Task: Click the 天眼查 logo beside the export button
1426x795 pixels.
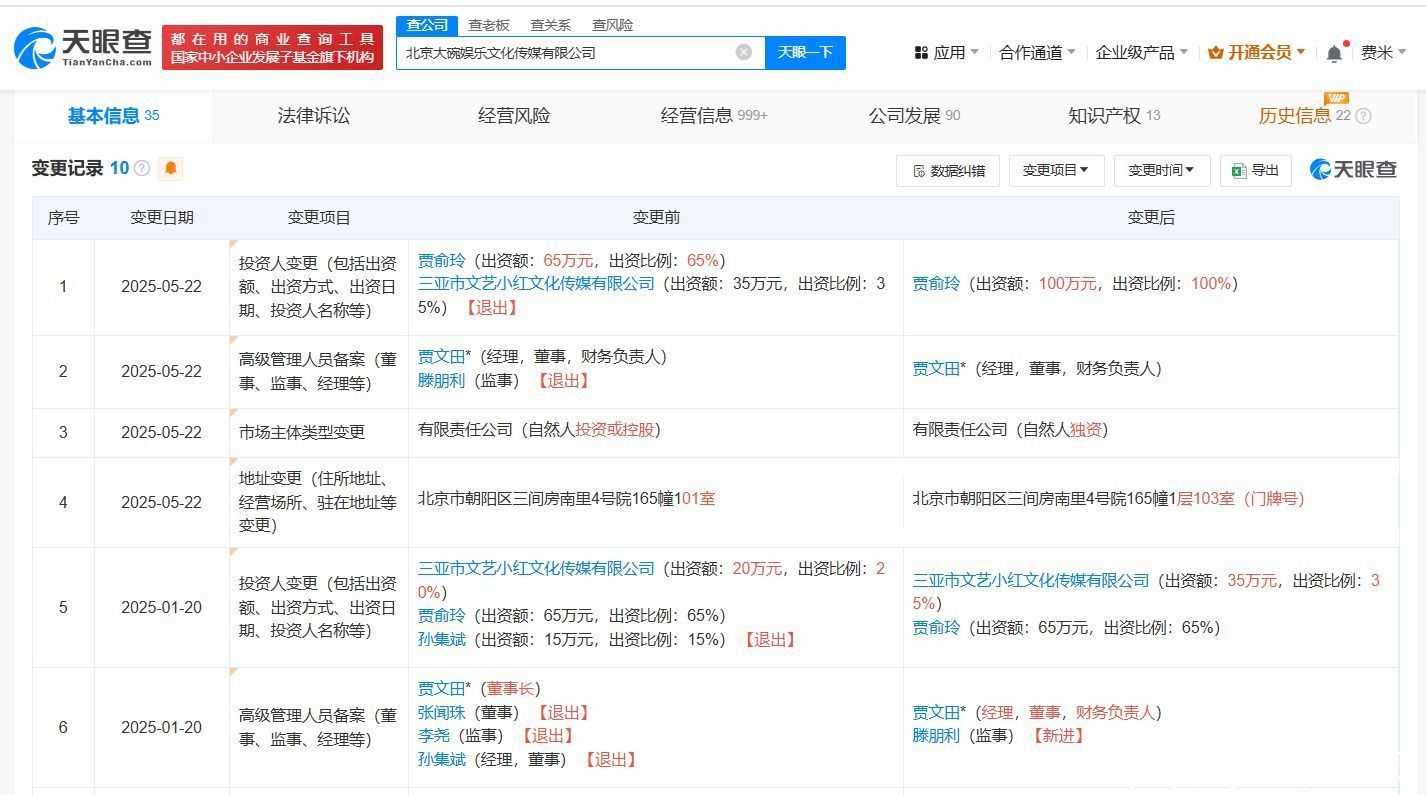Action: coord(1353,170)
